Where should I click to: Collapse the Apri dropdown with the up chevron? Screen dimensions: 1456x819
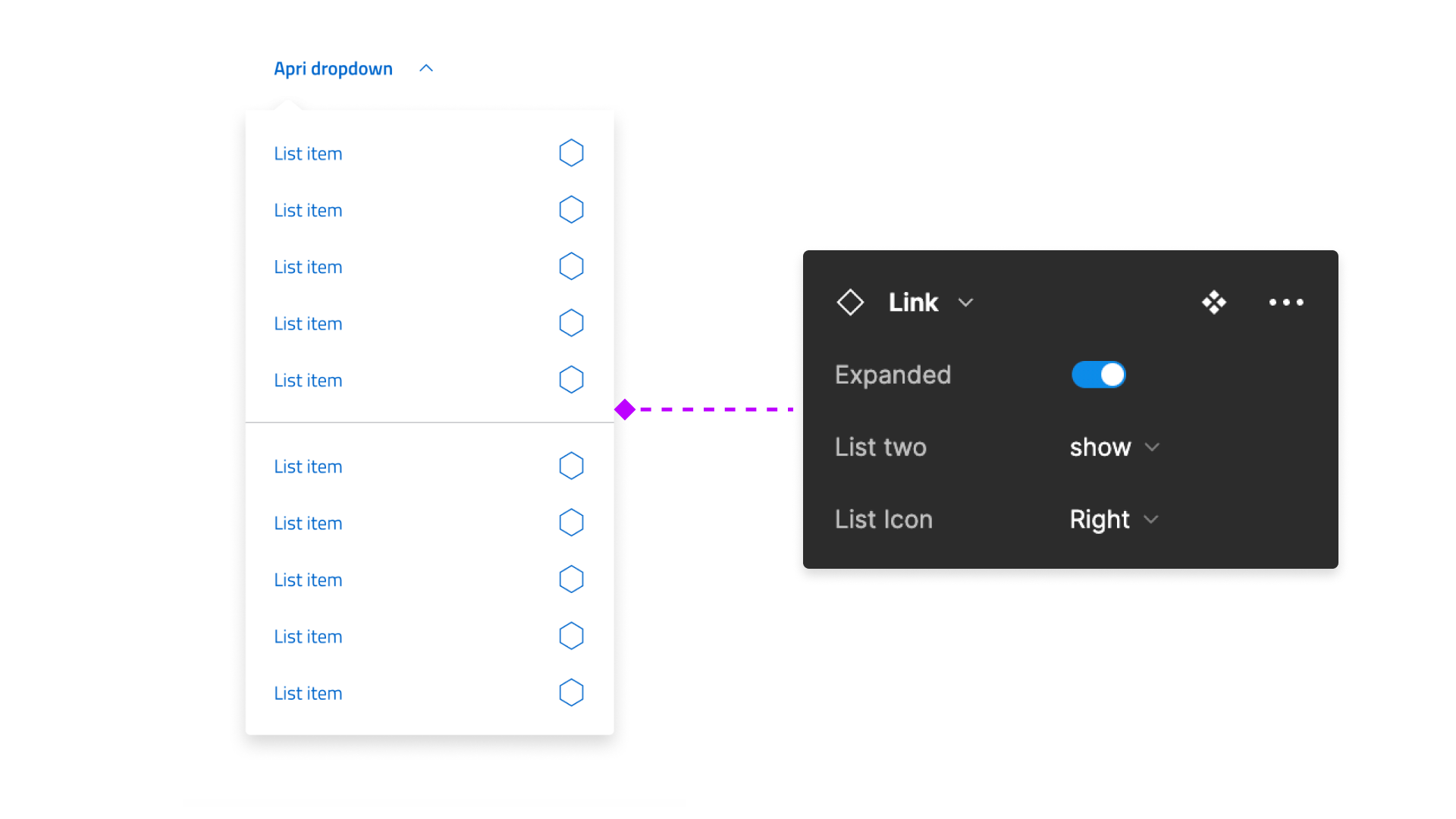(x=426, y=68)
